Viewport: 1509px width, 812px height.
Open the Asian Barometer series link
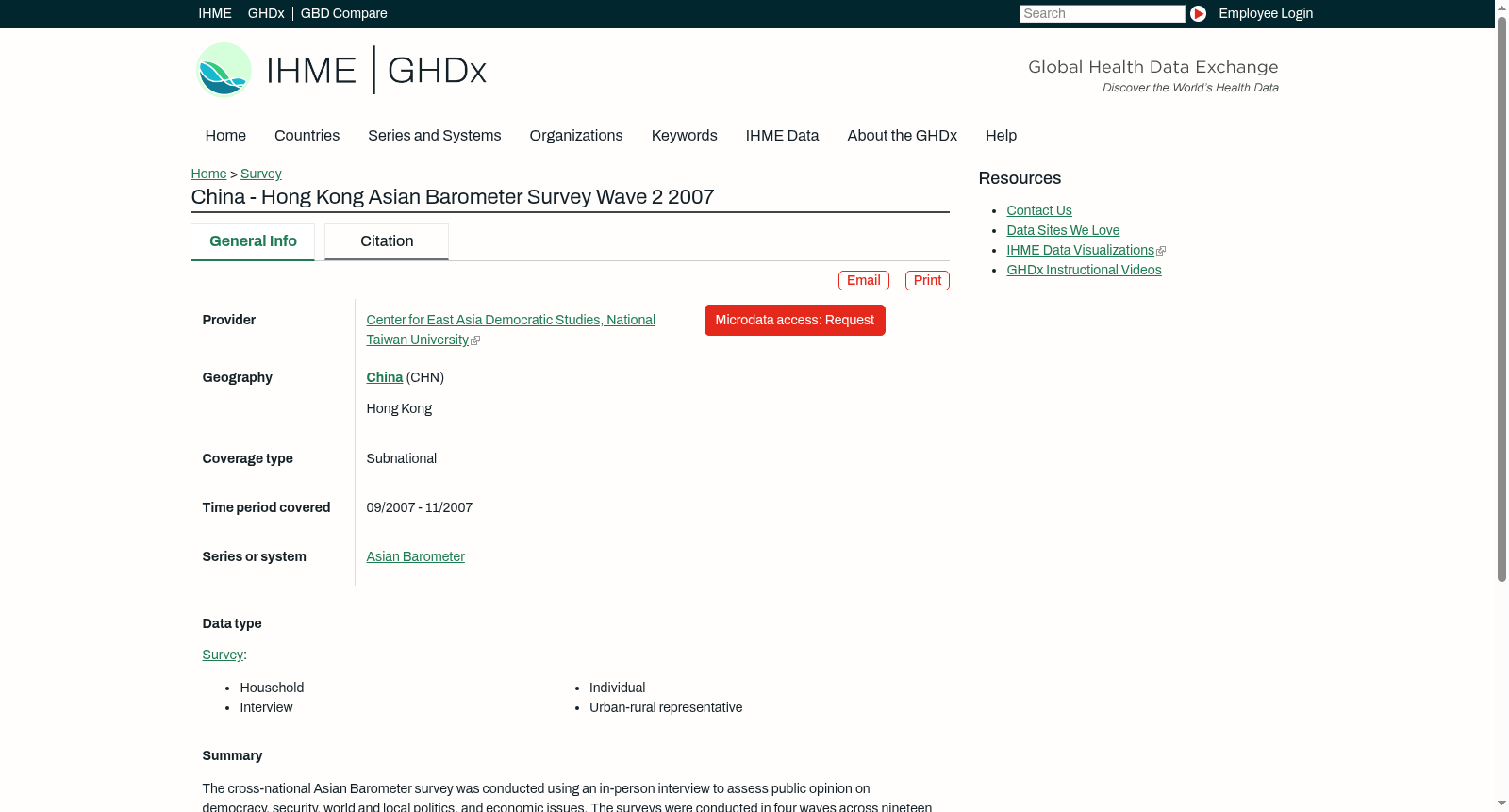pyautogui.click(x=415, y=556)
